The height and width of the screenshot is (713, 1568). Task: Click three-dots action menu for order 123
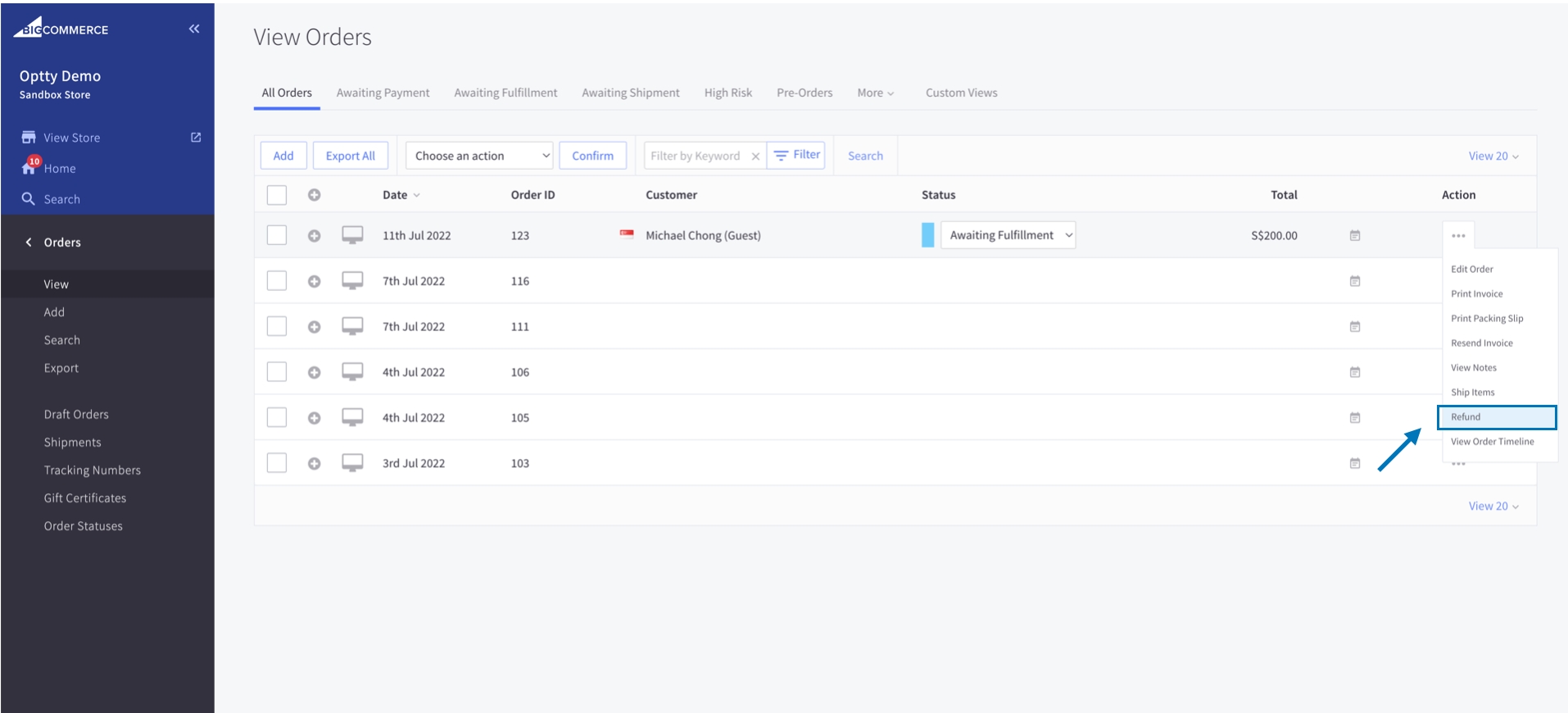point(1457,235)
